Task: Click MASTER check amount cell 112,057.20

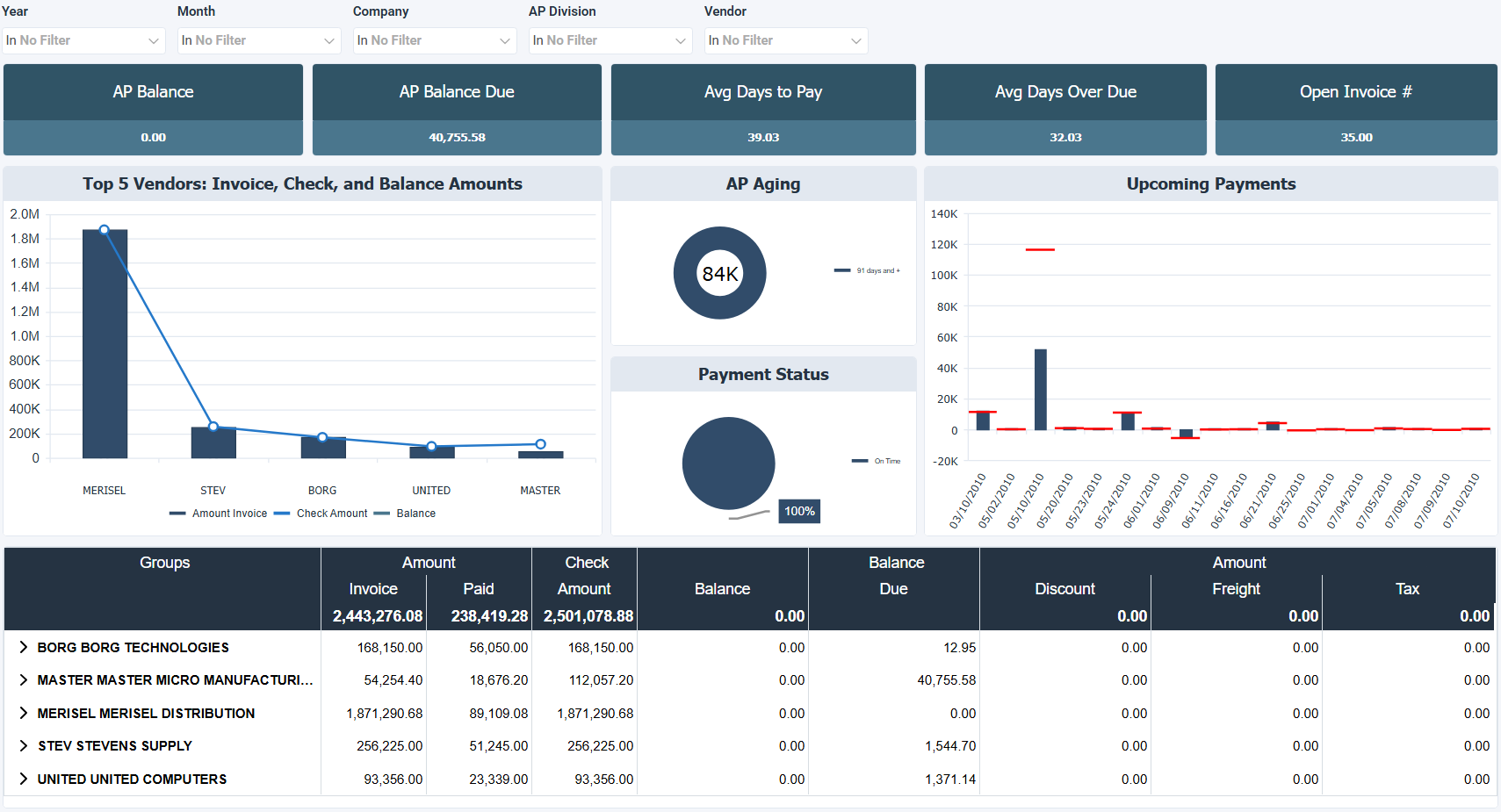Action: point(601,680)
